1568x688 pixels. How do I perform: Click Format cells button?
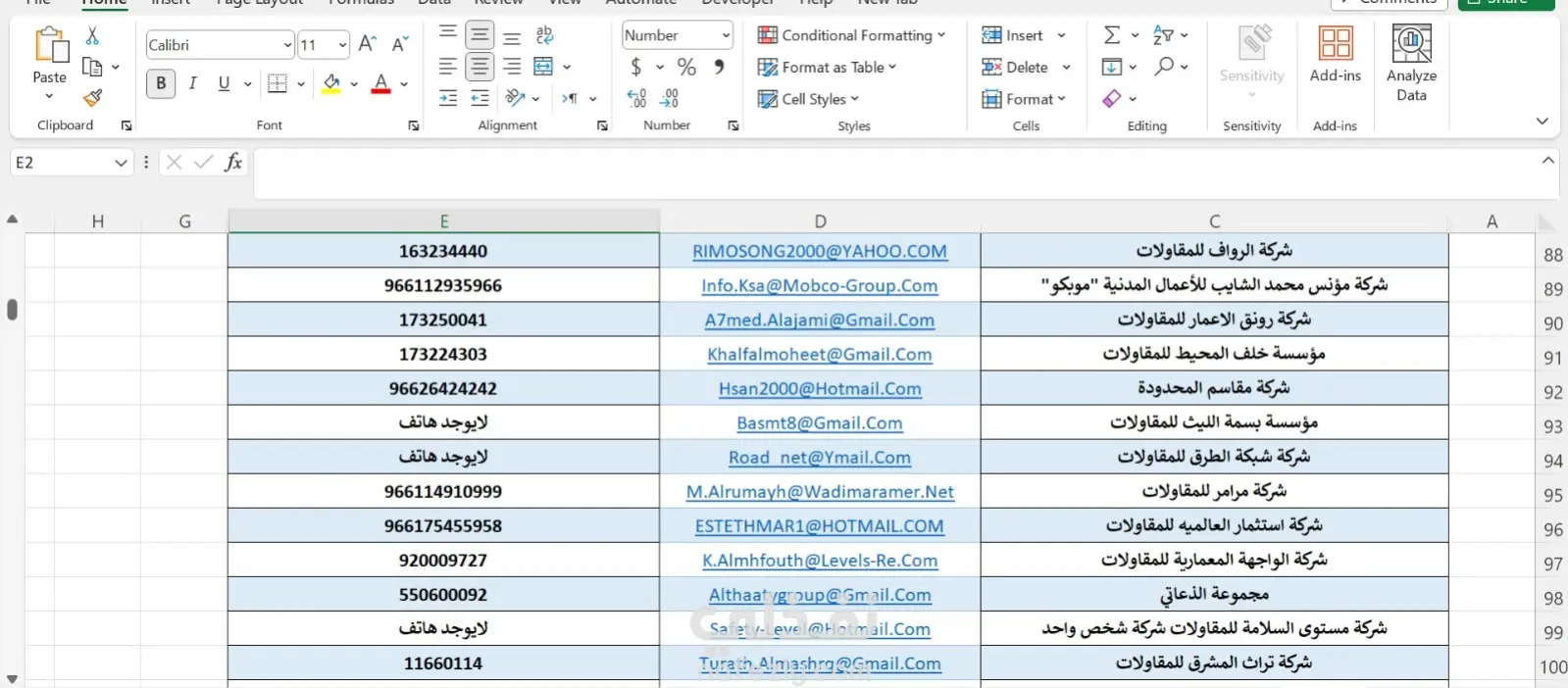point(1023,99)
